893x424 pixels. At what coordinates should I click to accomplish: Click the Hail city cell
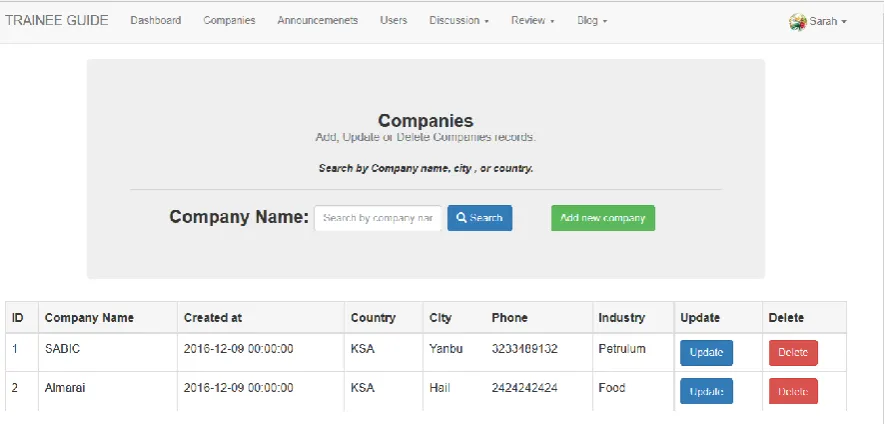coord(440,388)
